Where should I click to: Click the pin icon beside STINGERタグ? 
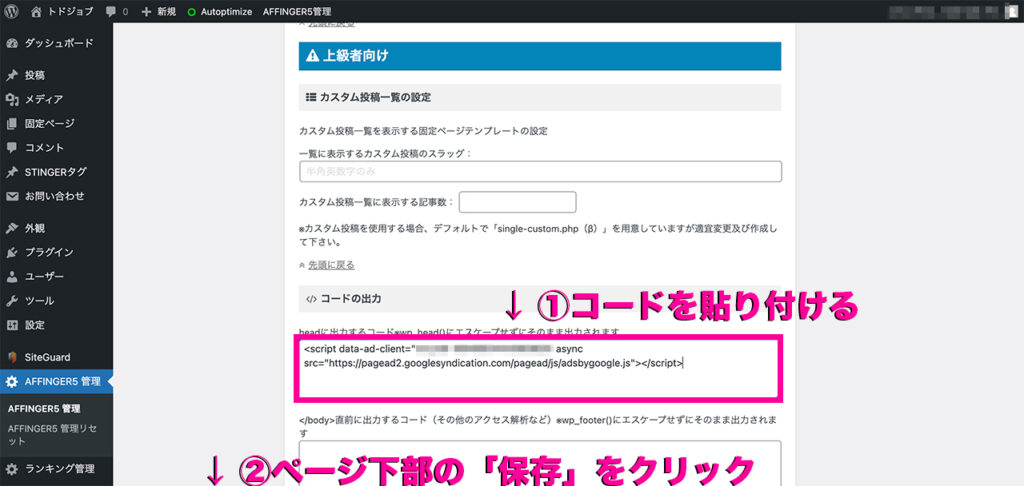click(x=12, y=172)
